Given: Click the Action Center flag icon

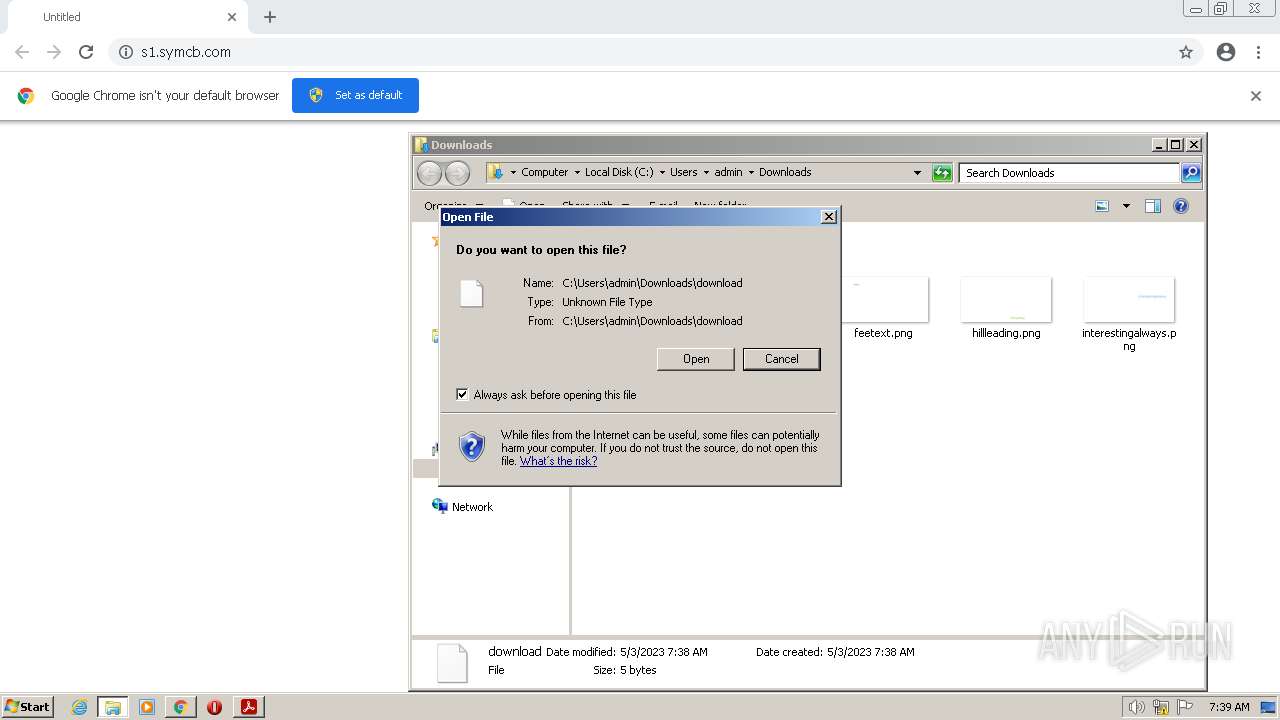Looking at the screenshot, I should click(x=1185, y=707).
